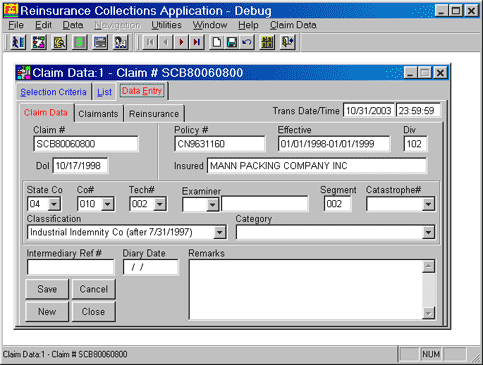Click the Intermediary Ref # field
Screen dimensions: 483x365
pyautogui.click(x=71, y=267)
